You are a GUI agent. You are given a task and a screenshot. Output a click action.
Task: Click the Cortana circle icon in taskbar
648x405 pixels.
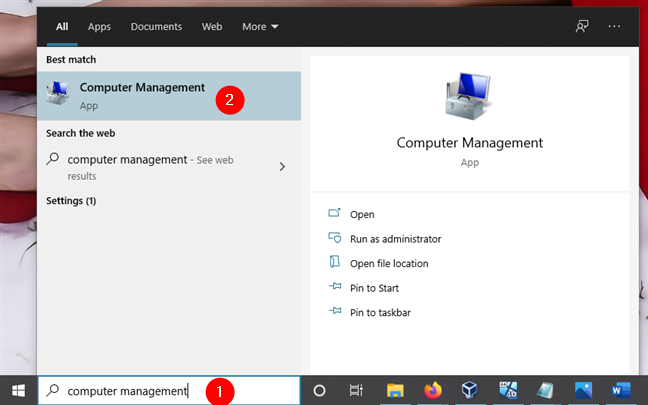click(x=319, y=391)
